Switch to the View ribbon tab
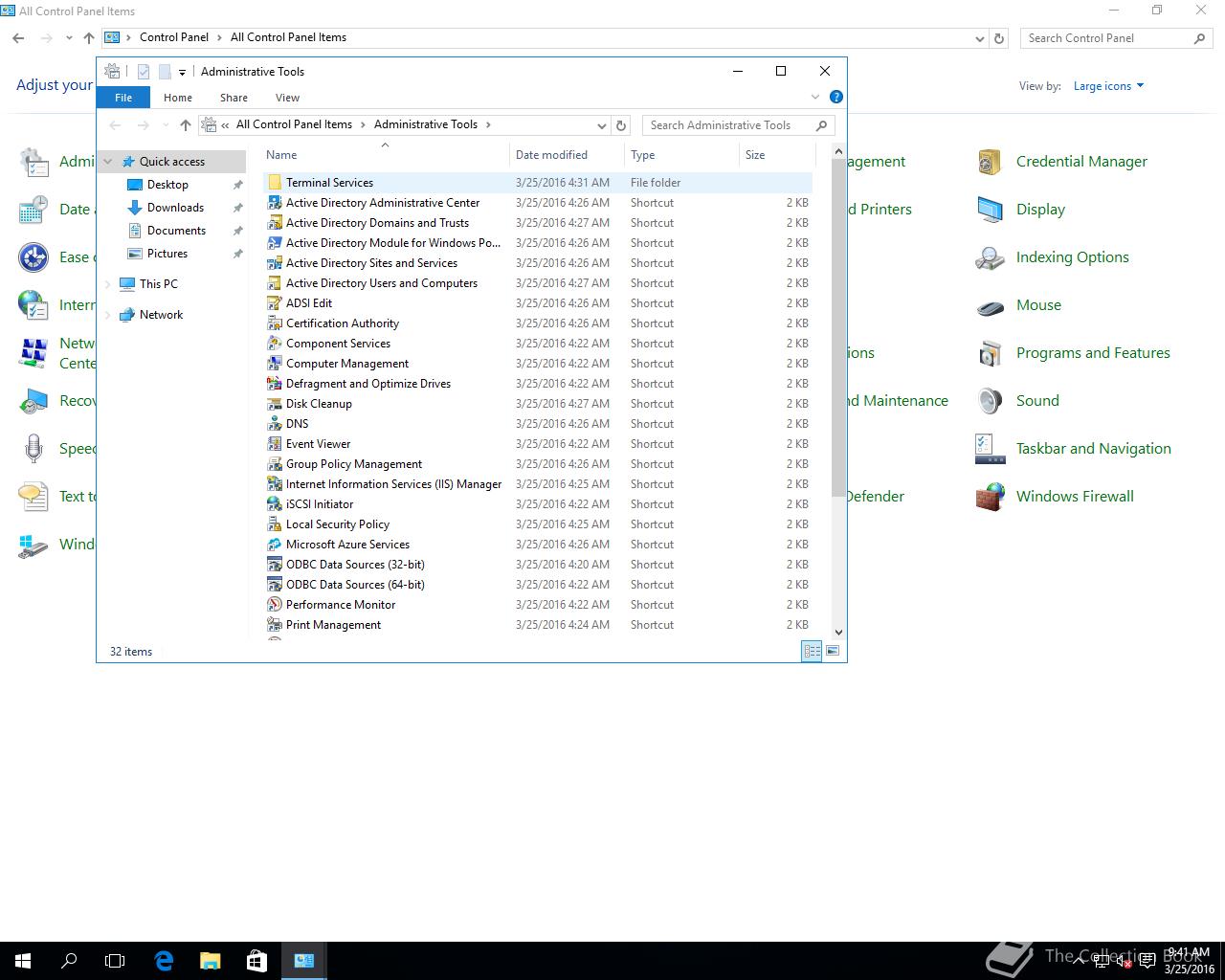 (287, 98)
